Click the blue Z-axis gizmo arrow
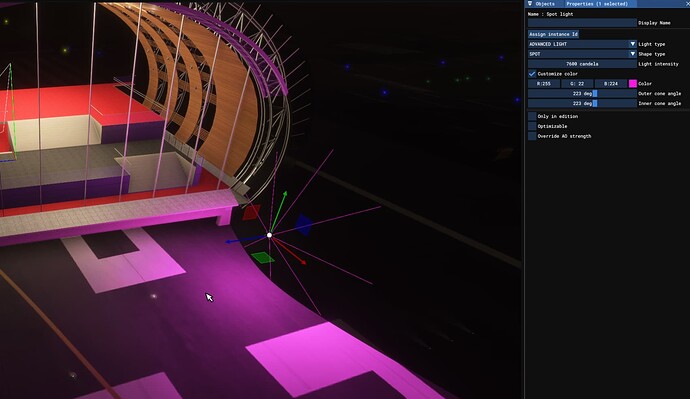The image size is (690, 399). click(x=246, y=239)
